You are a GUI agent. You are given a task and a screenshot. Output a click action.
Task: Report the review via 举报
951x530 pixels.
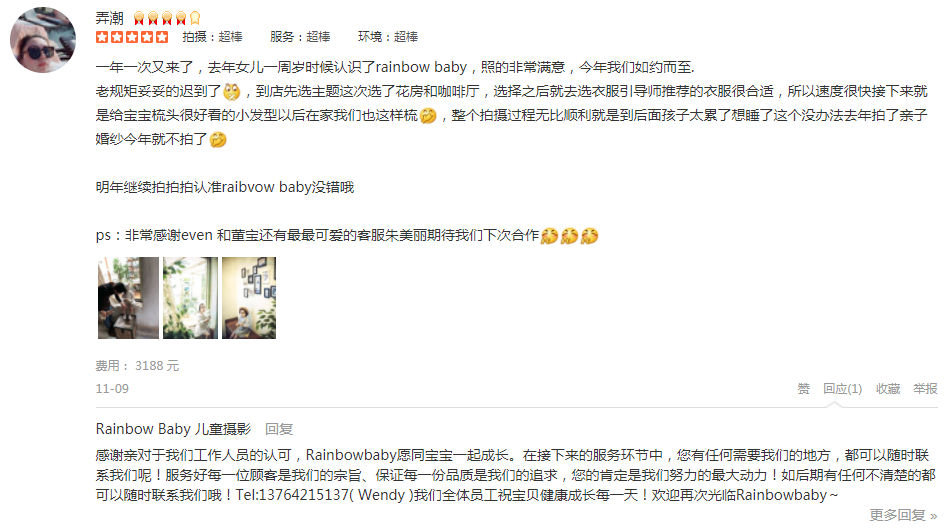tap(926, 389)
